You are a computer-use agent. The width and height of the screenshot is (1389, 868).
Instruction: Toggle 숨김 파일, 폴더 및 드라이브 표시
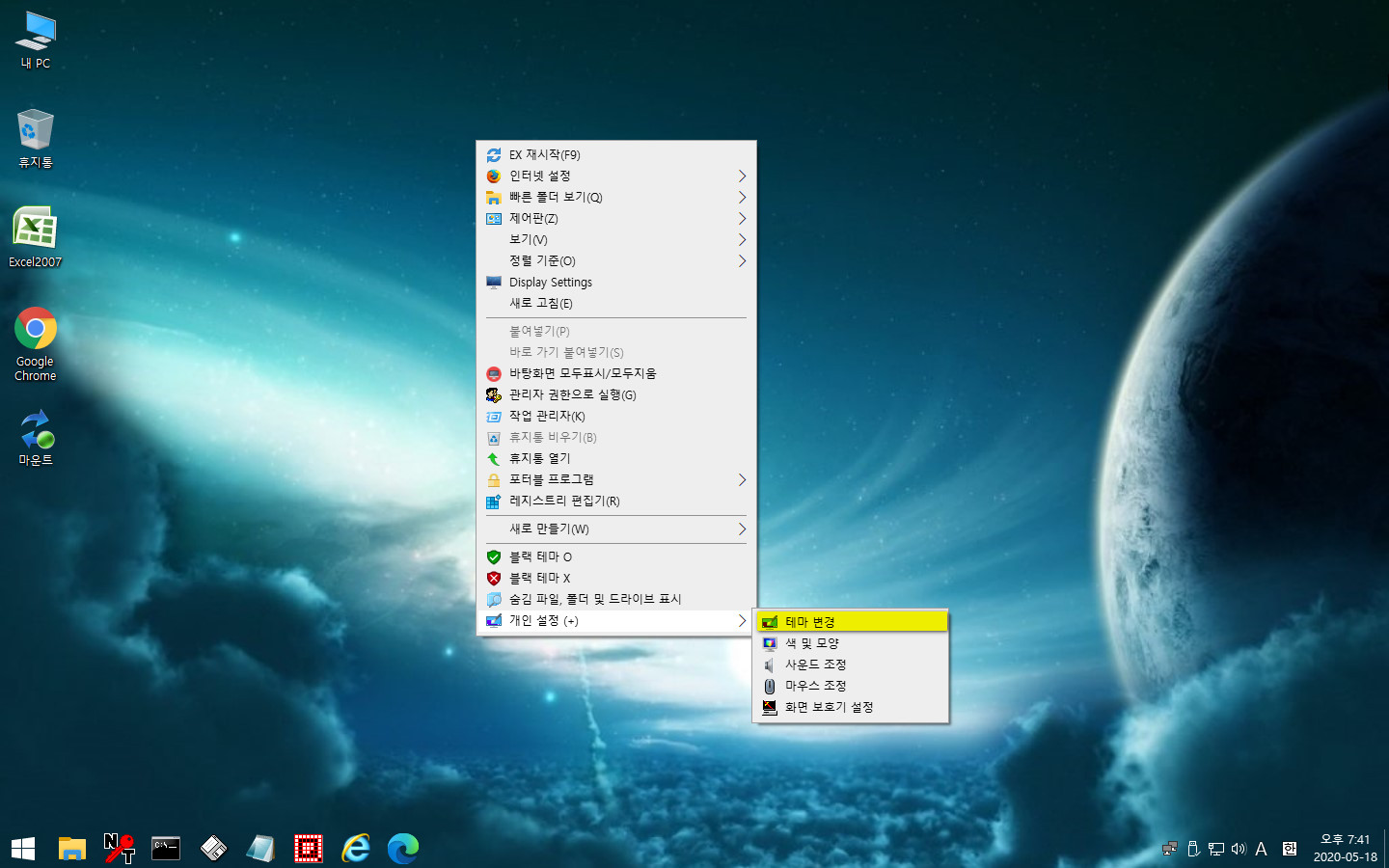tap(616, 600)
